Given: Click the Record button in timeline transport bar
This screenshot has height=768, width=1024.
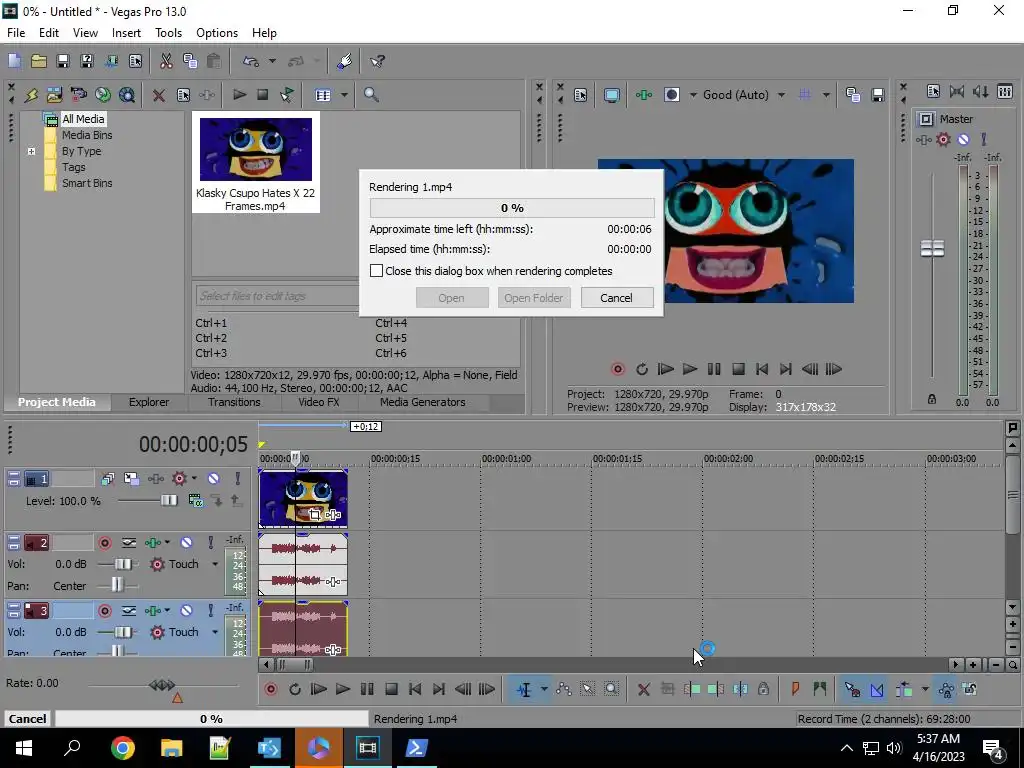Looking at the screenshot, I should [x=270, y=689].
